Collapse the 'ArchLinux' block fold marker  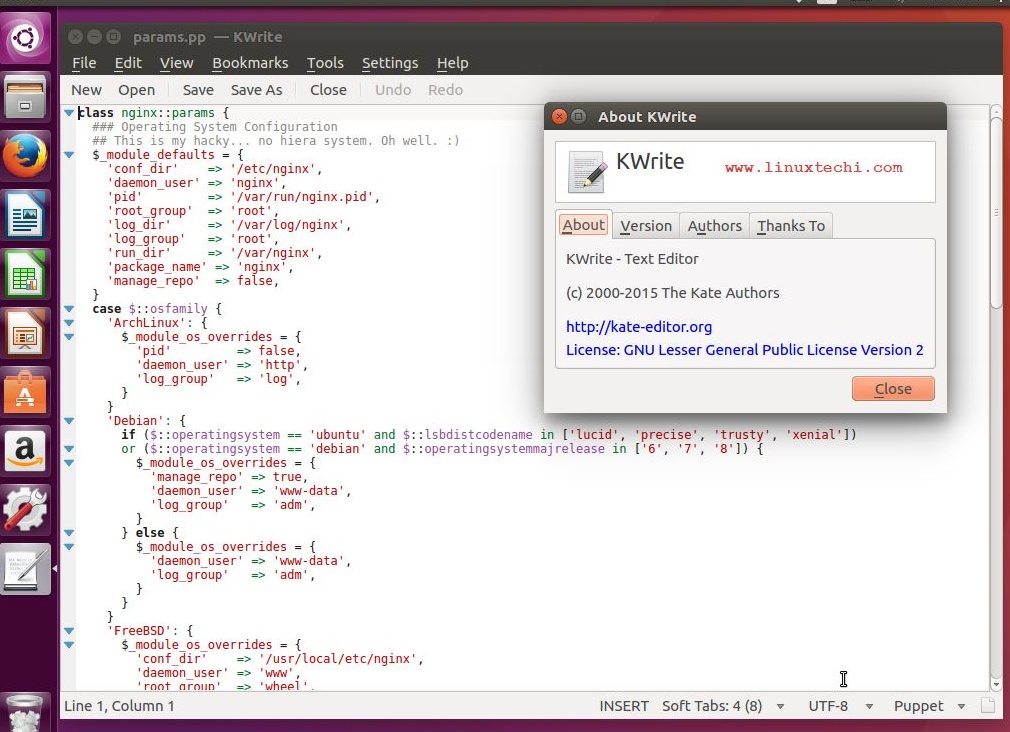click(69, 323)
